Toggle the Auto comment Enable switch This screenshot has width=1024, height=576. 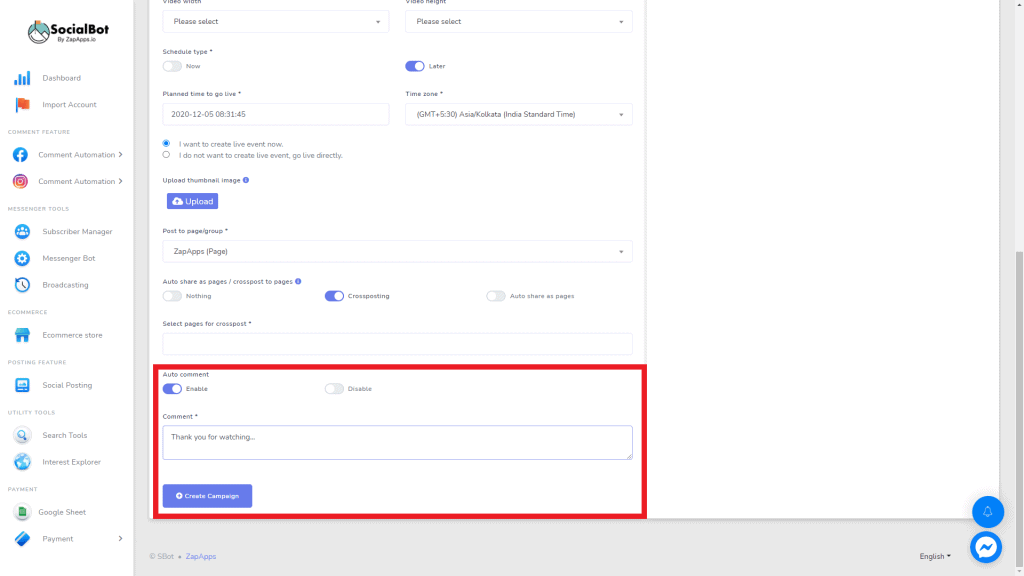click(172, 389)
